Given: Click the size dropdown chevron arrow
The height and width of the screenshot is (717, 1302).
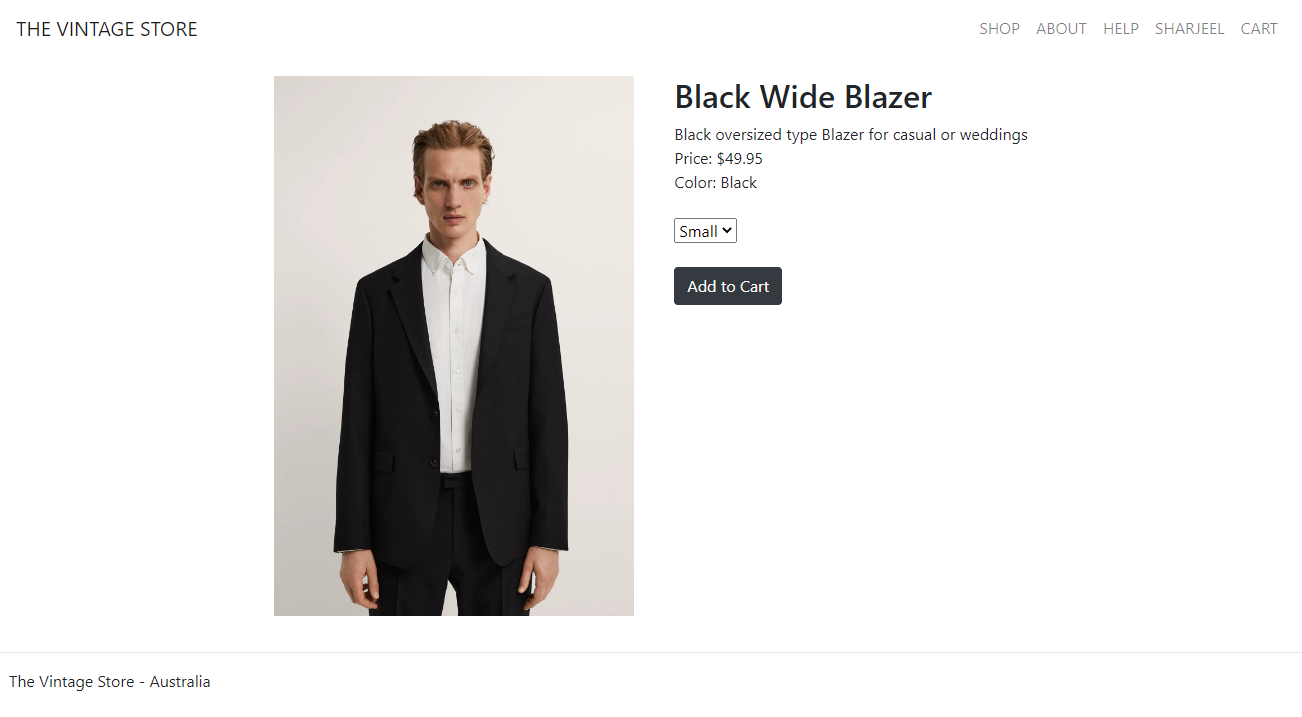Looking at the screenshot, I should pos(727,231).
